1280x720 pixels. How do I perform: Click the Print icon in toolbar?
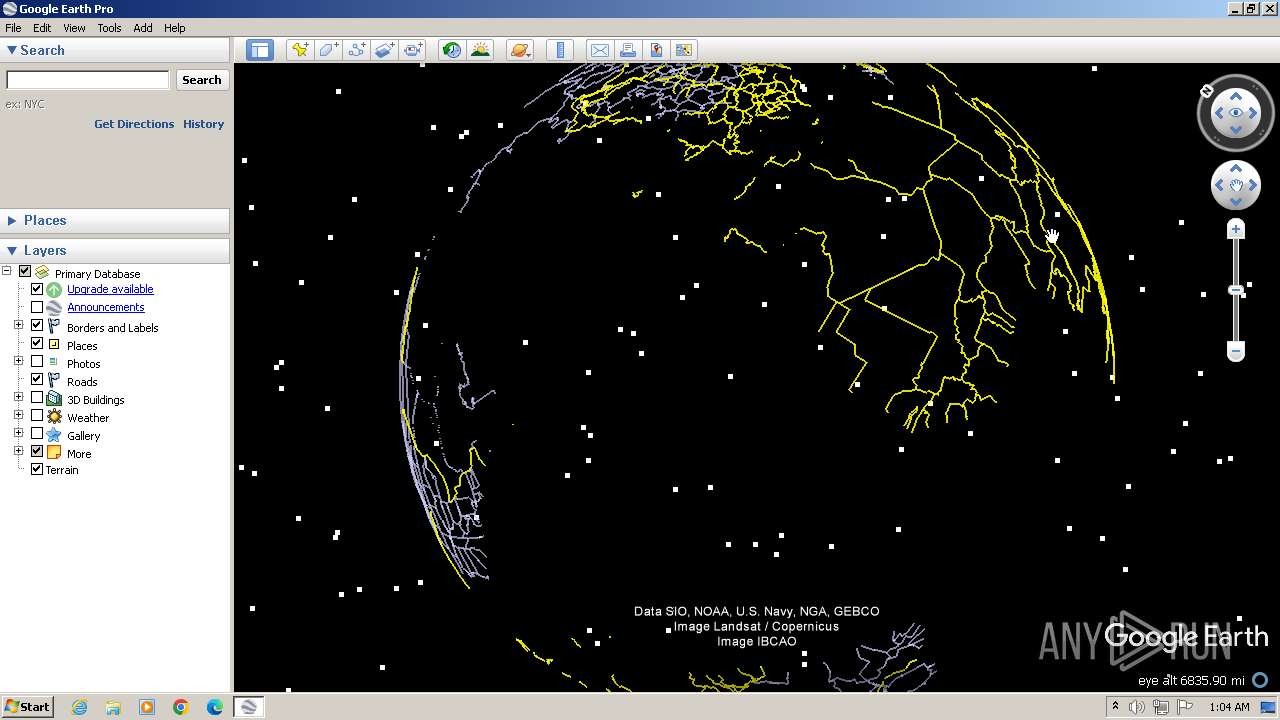[x=628, y=50]
